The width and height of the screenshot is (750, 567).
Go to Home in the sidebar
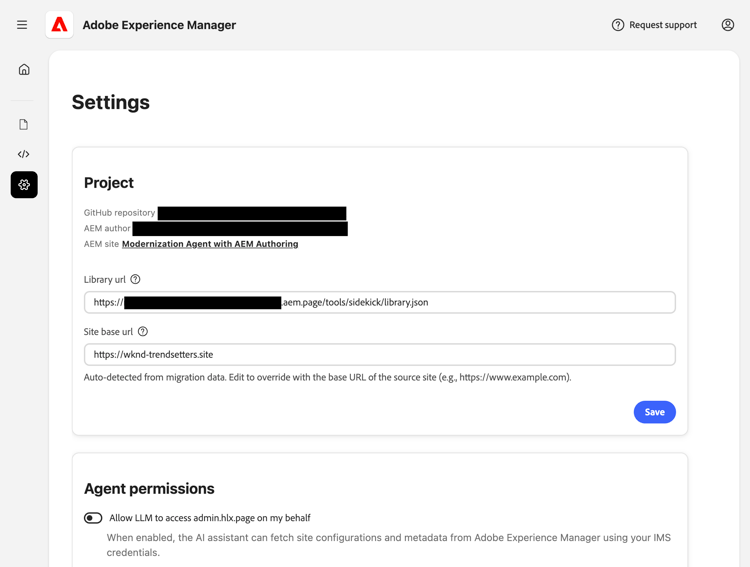[24, 70]
